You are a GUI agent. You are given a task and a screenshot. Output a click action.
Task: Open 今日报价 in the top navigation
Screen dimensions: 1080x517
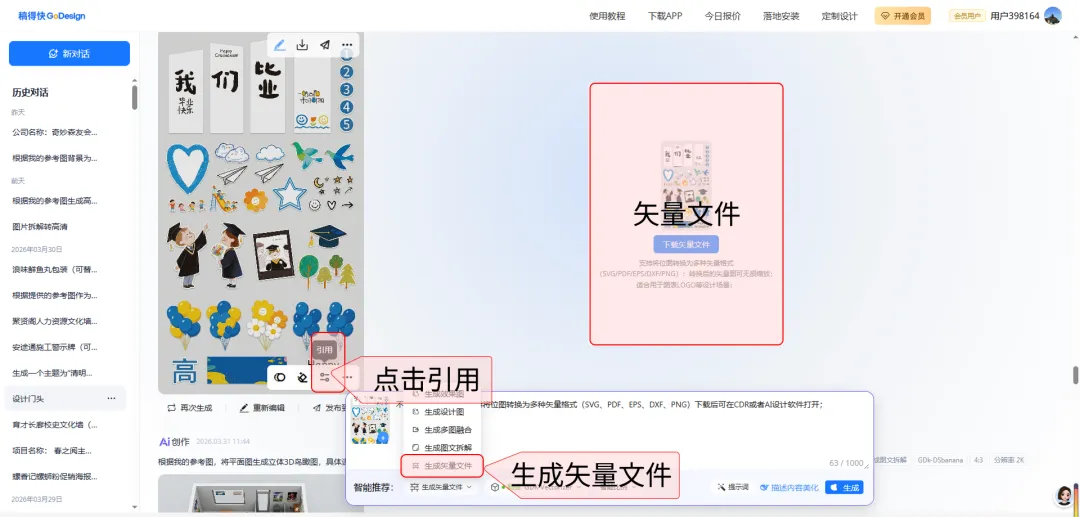[723, 16]
